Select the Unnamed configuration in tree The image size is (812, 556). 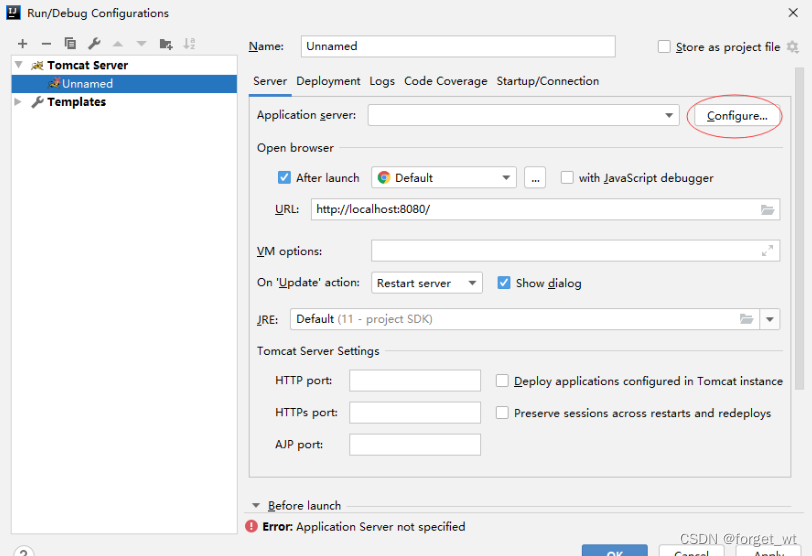[x=124, y=84]
